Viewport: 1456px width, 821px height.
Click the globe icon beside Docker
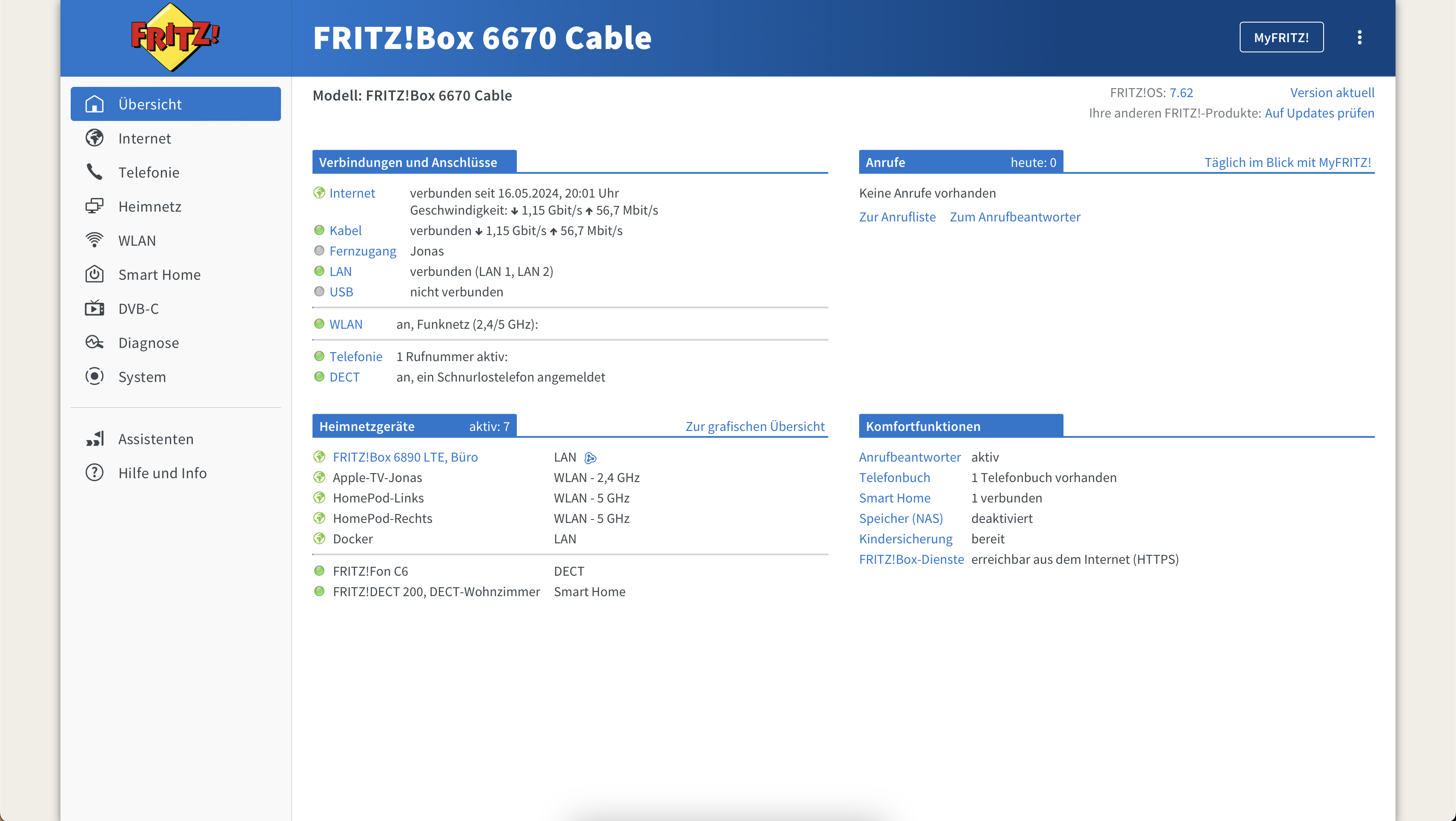pyautogui.click(x=319, y=538)
